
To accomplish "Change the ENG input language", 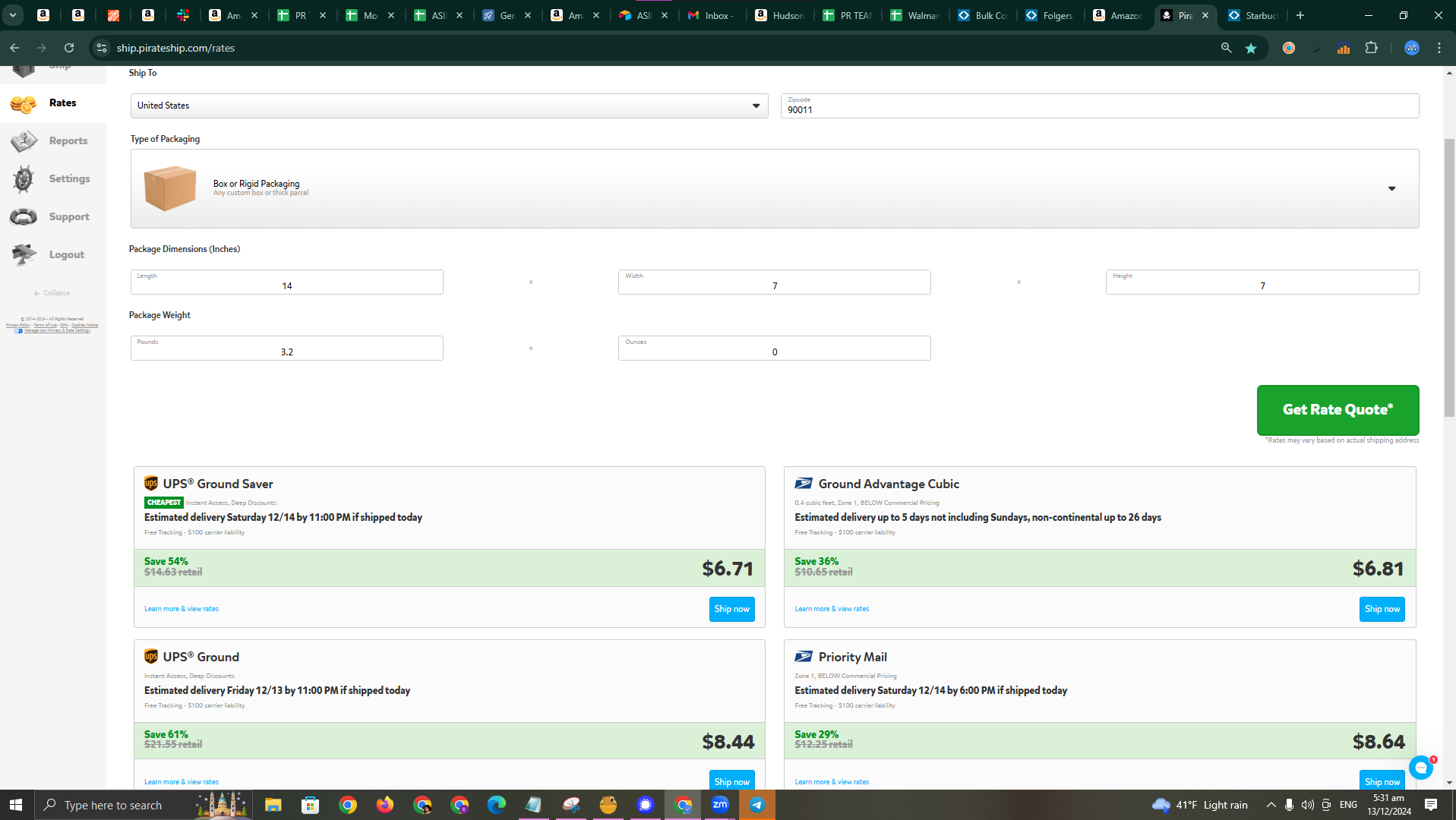I will (x=1348, y=805).
